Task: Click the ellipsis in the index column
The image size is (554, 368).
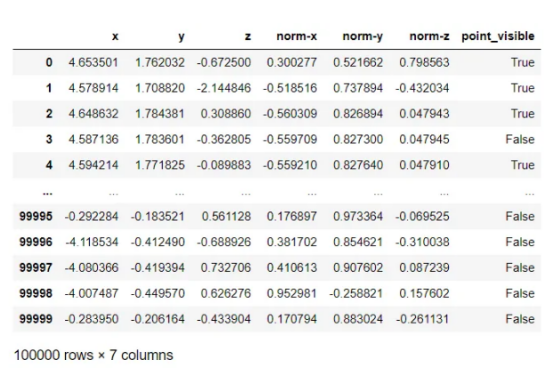Action: coord(47,193)
